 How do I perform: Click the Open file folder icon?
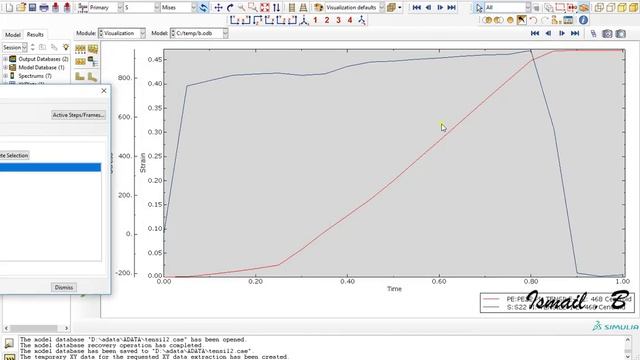tap(20, 7)
